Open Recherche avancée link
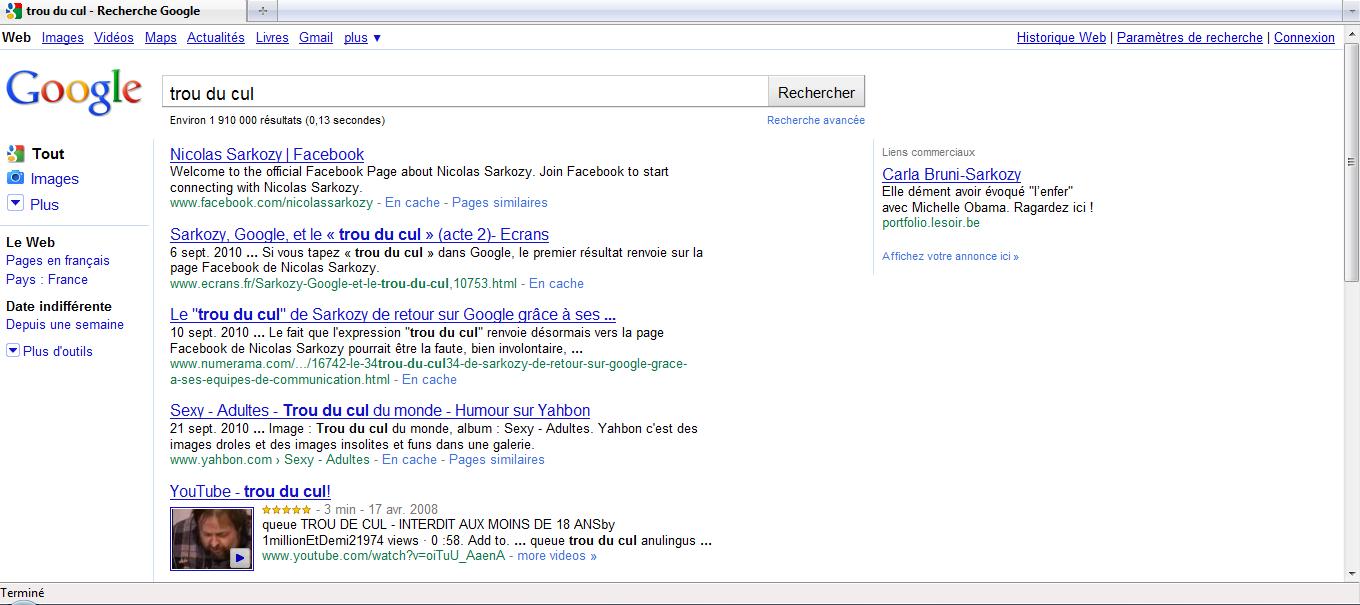The image size is (1360, 605). [816, 120]
